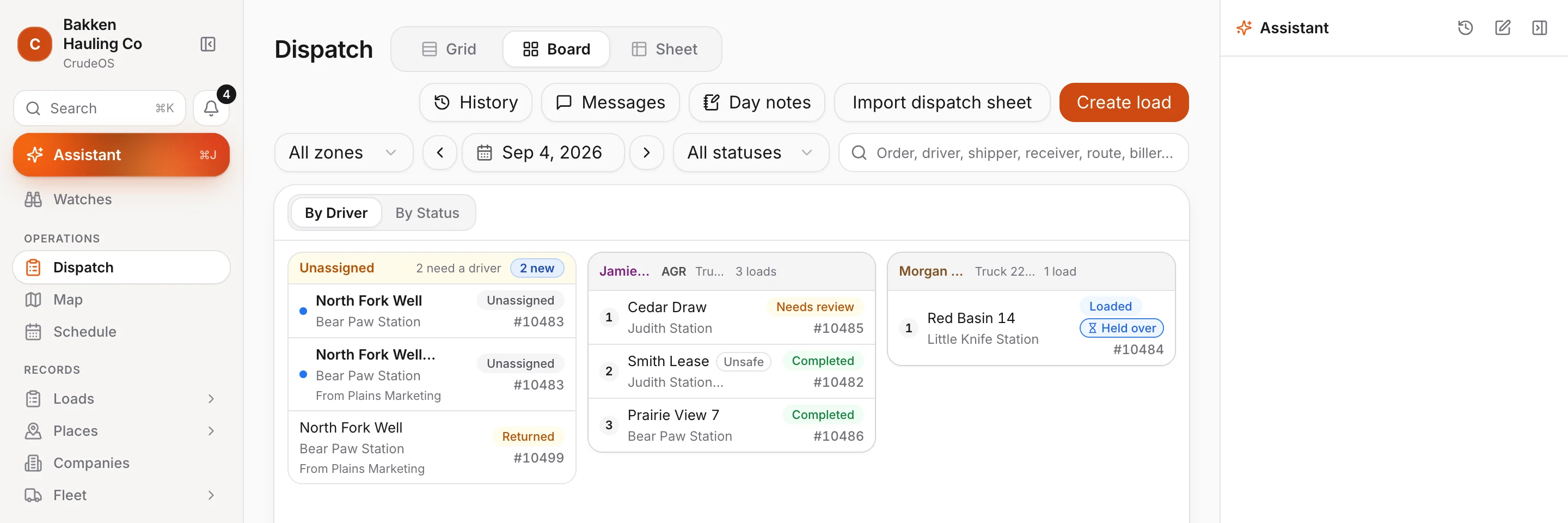
Task: Click the 2 new badge
Action: pyautogui.click(x=537, y=269)
